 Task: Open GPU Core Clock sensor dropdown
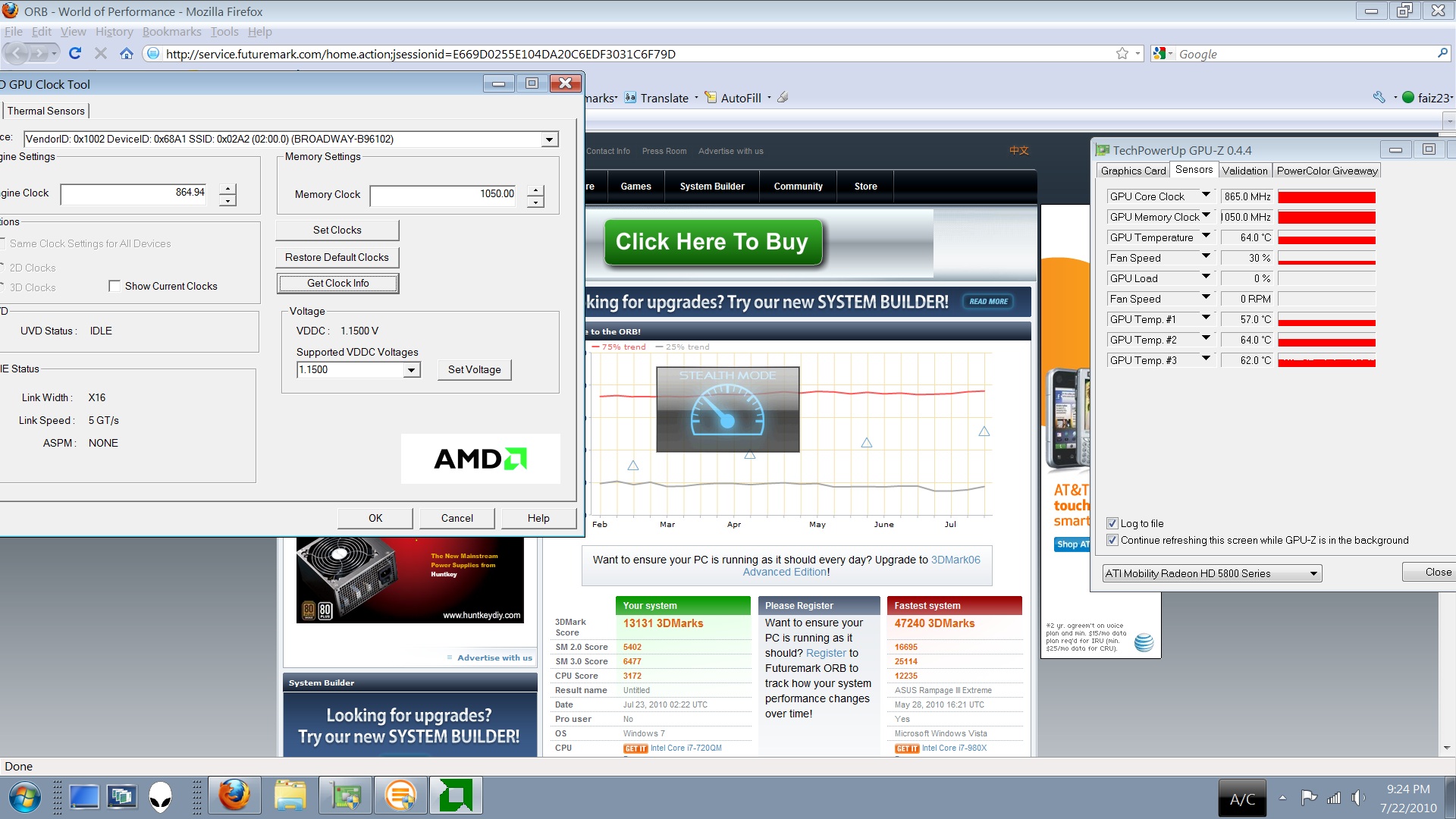click(1206, 196)
